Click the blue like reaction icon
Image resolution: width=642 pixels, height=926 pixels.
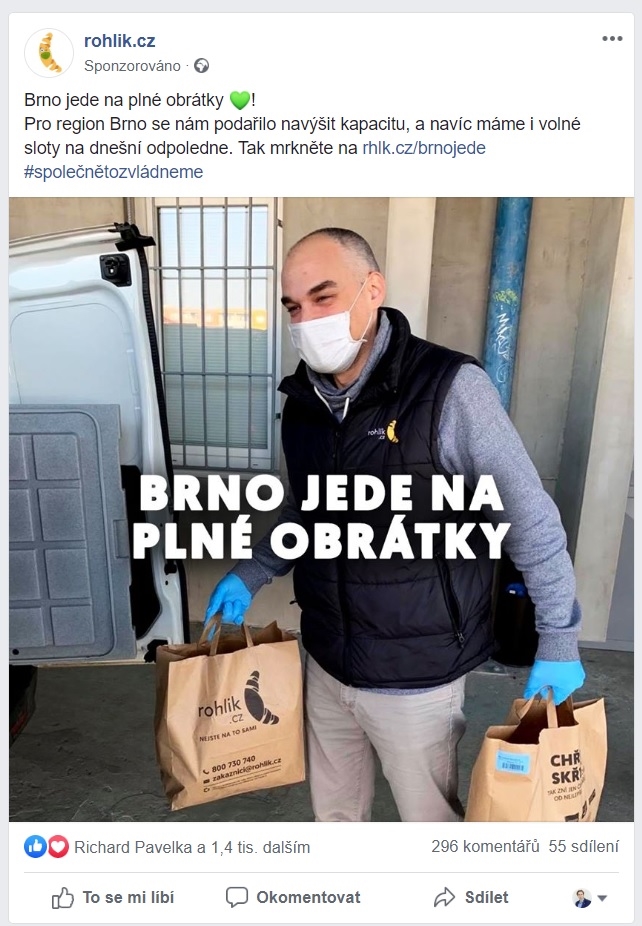35,847
